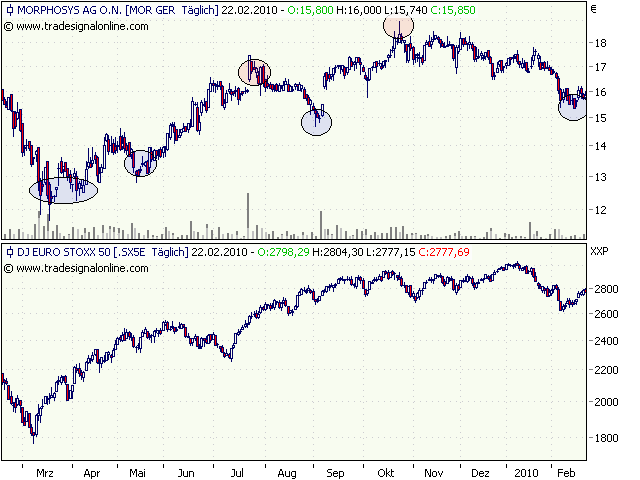Open tradesignalonline.com link in the EURO STOXX chart
The image size is (640, 480).
pos(82,269)
